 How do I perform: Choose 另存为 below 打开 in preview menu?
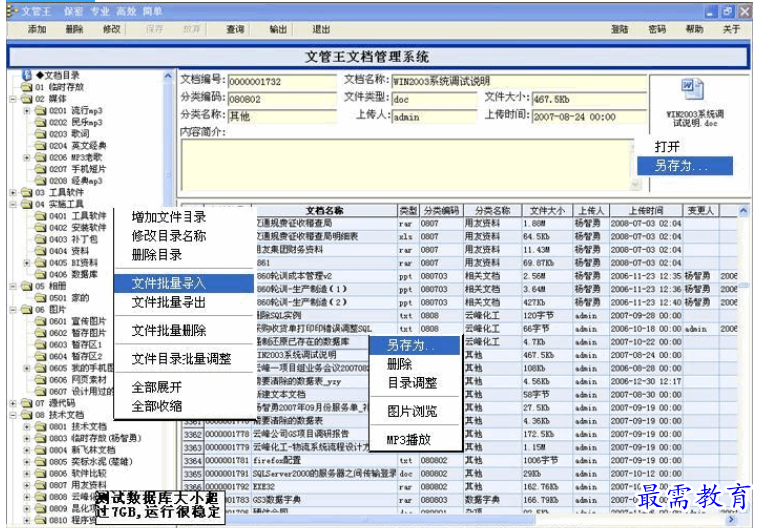click(x=685, y=166)
